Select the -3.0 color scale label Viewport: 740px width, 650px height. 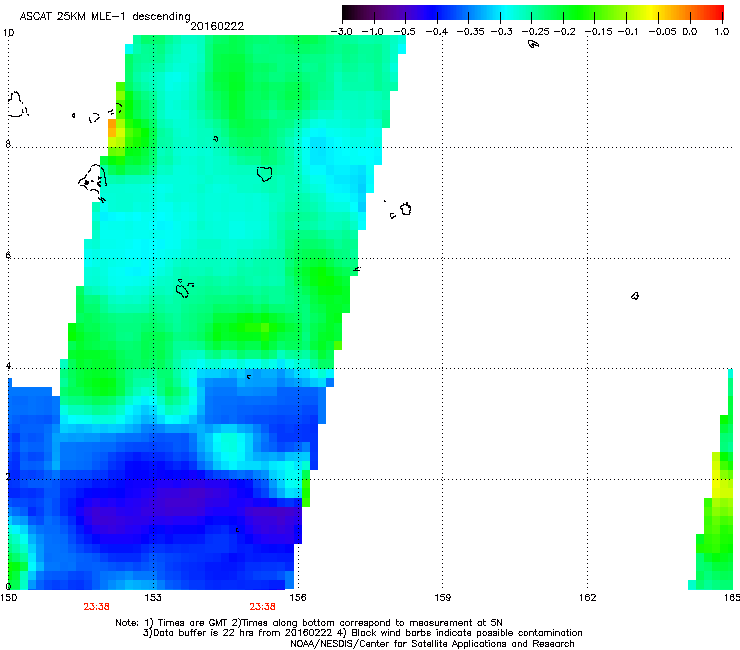tap(342, 32)
